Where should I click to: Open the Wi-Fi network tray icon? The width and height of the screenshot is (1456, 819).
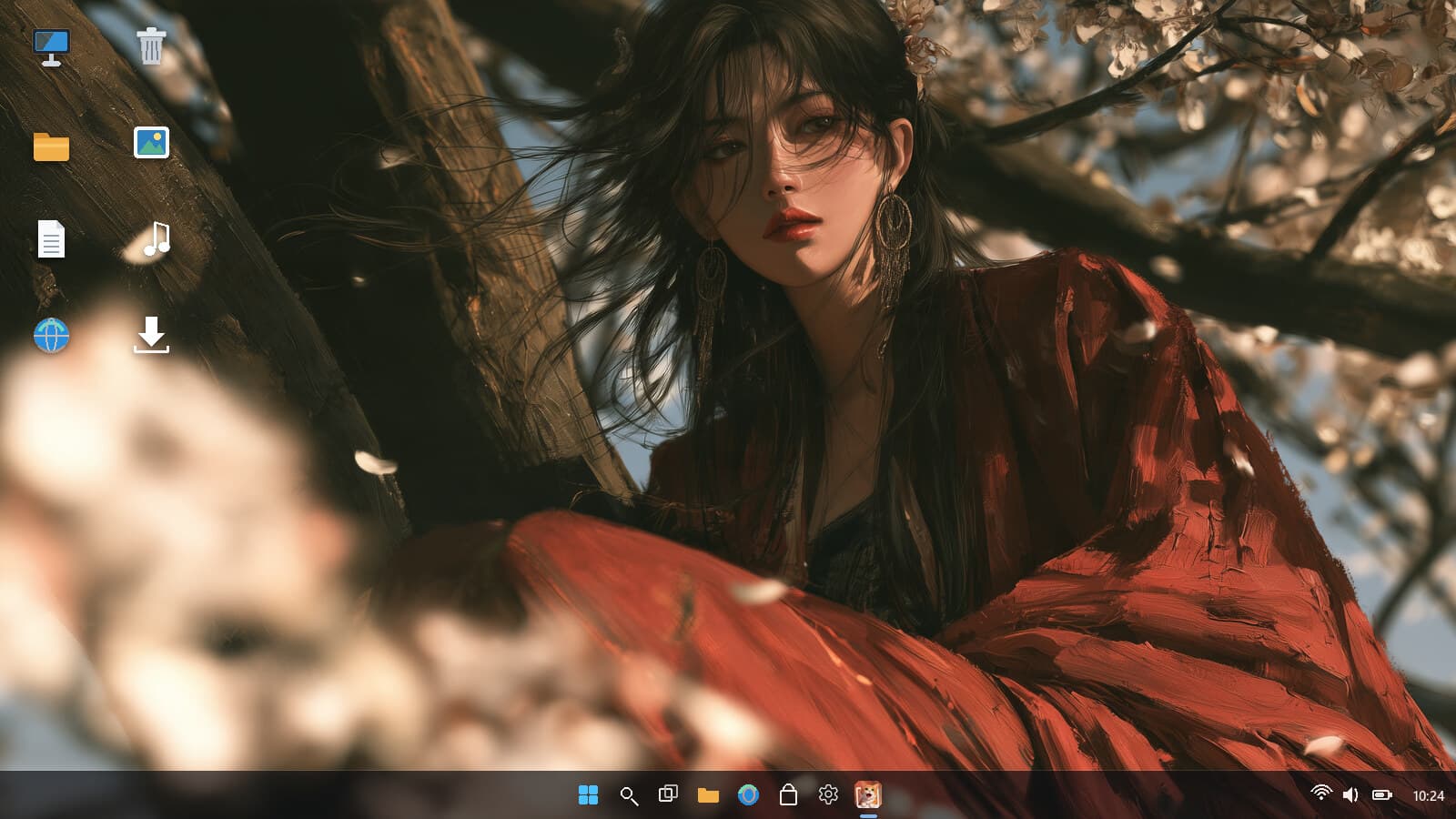click(1321, 794)
